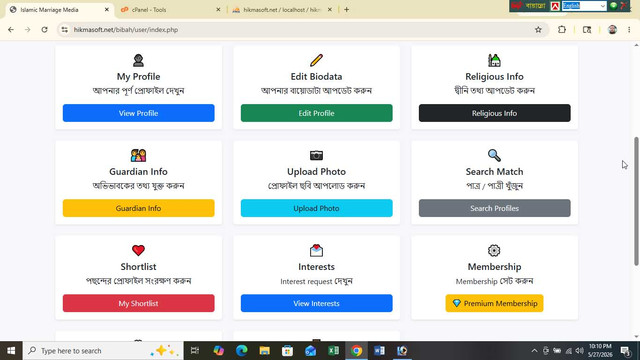The width and height of the screenshot is (640, 360).
Task: Open Word from taskbar
Action: (379, 351)
